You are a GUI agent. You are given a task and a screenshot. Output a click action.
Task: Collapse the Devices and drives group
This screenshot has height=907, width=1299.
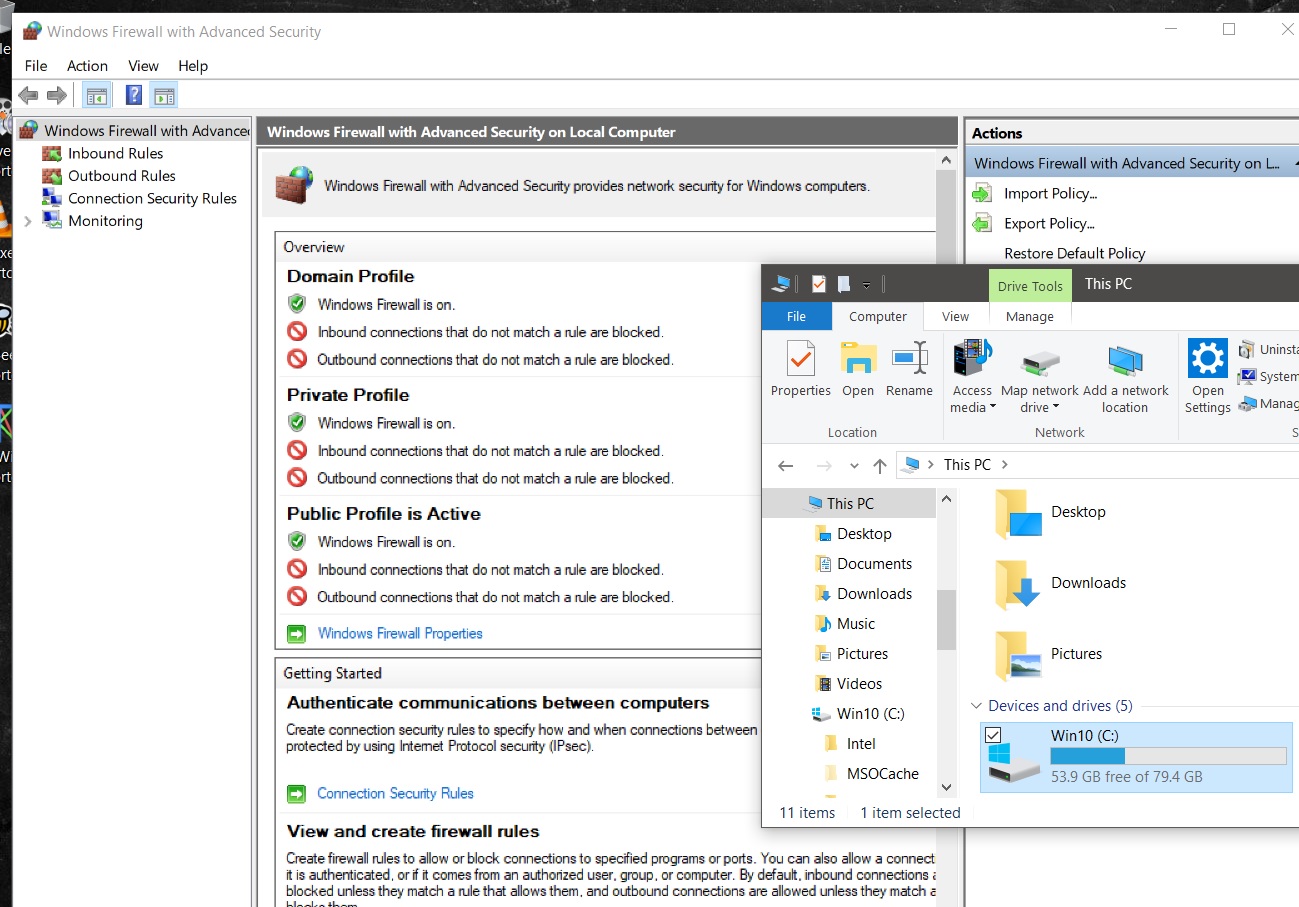tap(977, 706)
